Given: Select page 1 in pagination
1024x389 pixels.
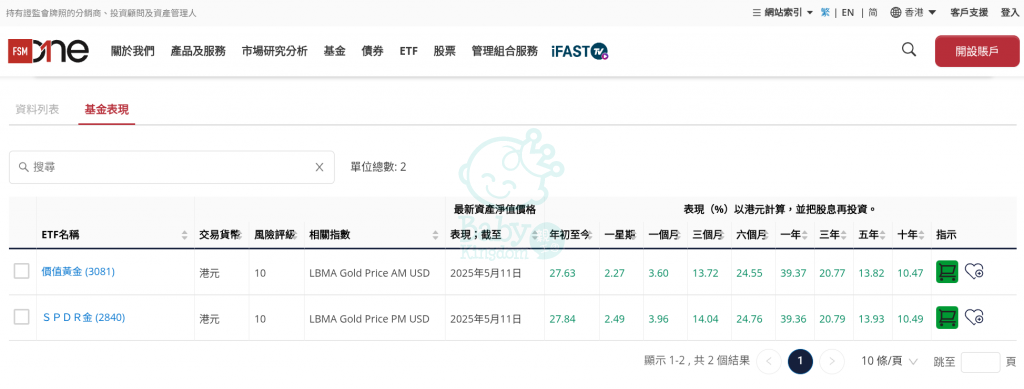Looking at the screenshot, I should coord(800,361).
